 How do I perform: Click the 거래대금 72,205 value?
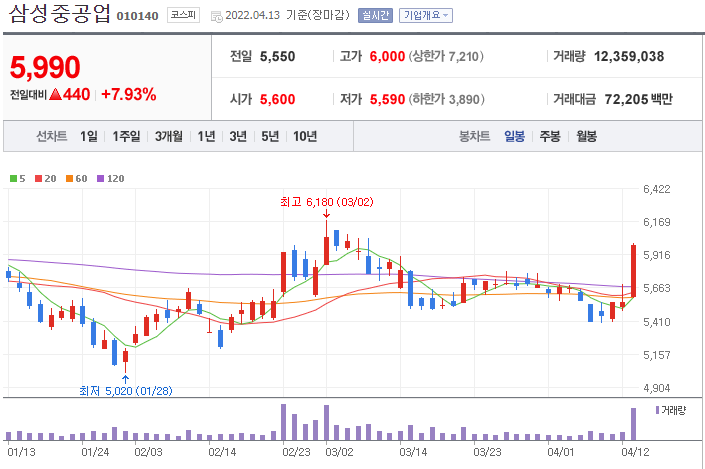point(626,99)
